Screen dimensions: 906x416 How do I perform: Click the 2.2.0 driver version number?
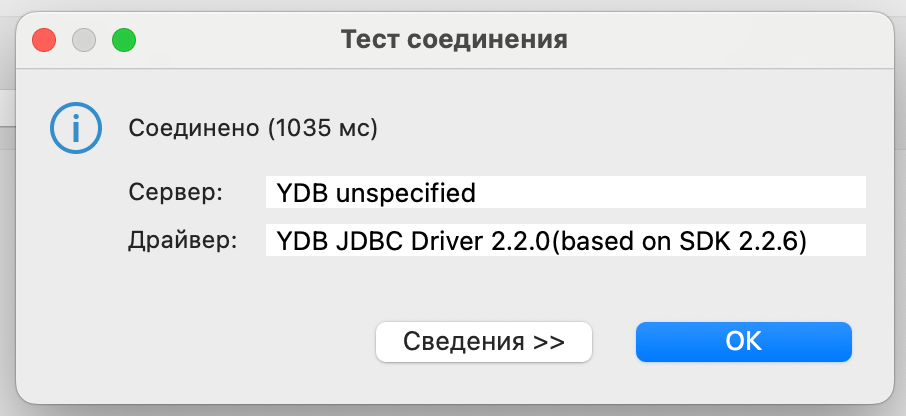pyautogui.click(x=520, y=240)
